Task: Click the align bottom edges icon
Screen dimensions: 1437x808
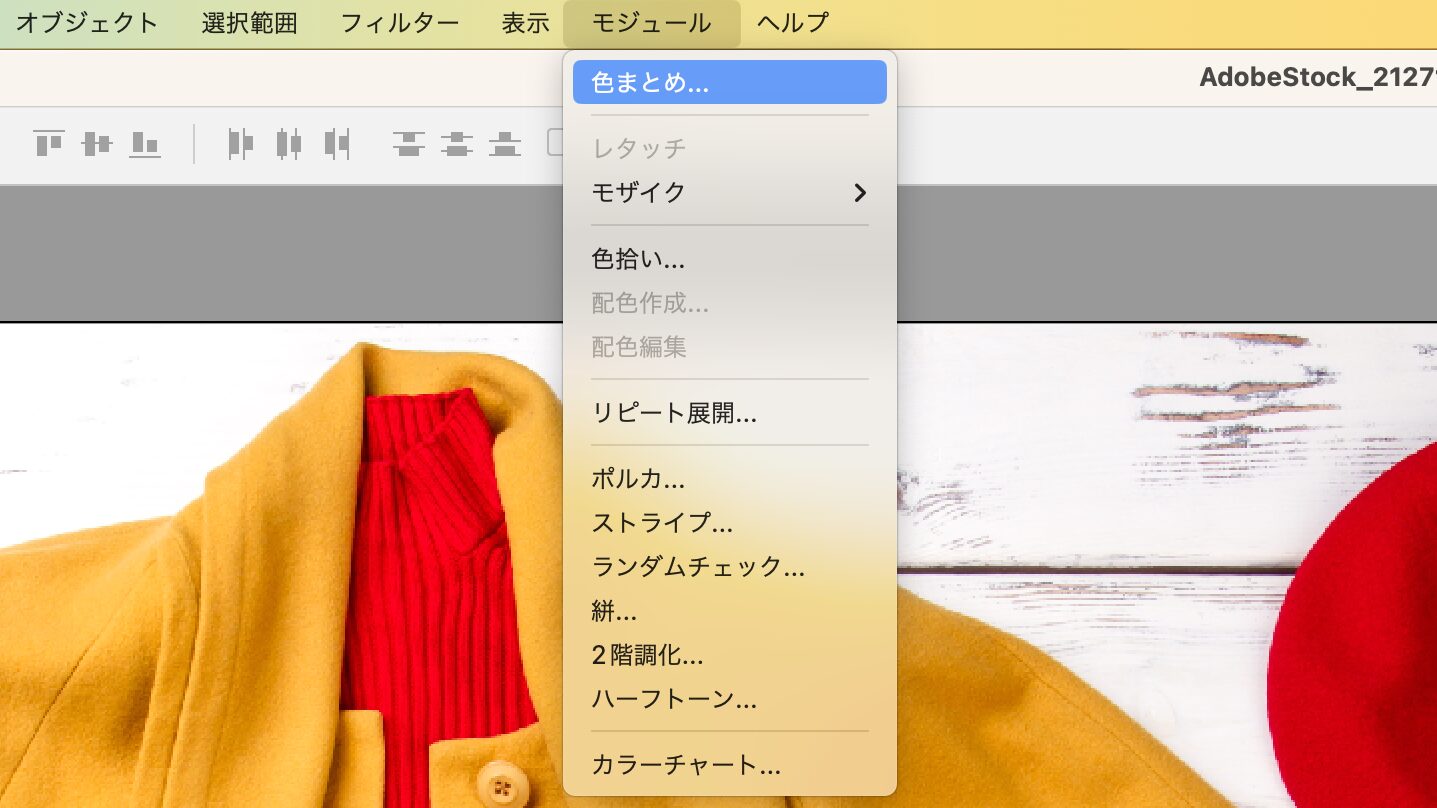Action: pos(145,144)
